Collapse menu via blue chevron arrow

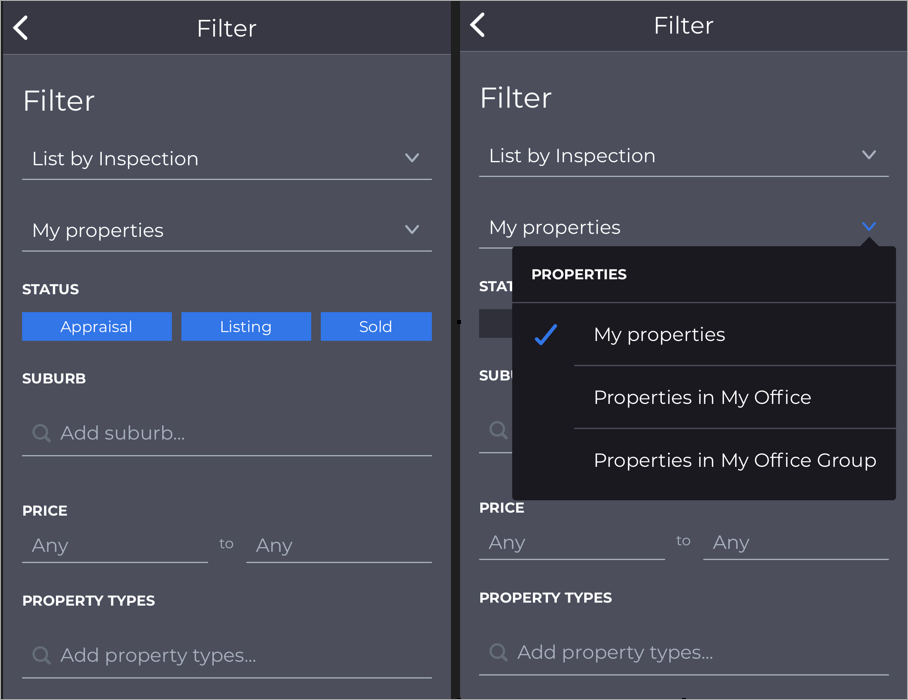point(869,226)
